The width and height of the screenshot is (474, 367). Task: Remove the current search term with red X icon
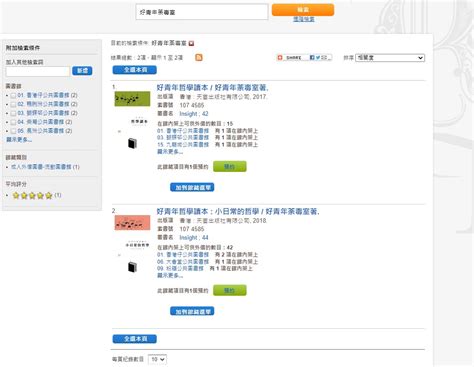pos(191,43)
